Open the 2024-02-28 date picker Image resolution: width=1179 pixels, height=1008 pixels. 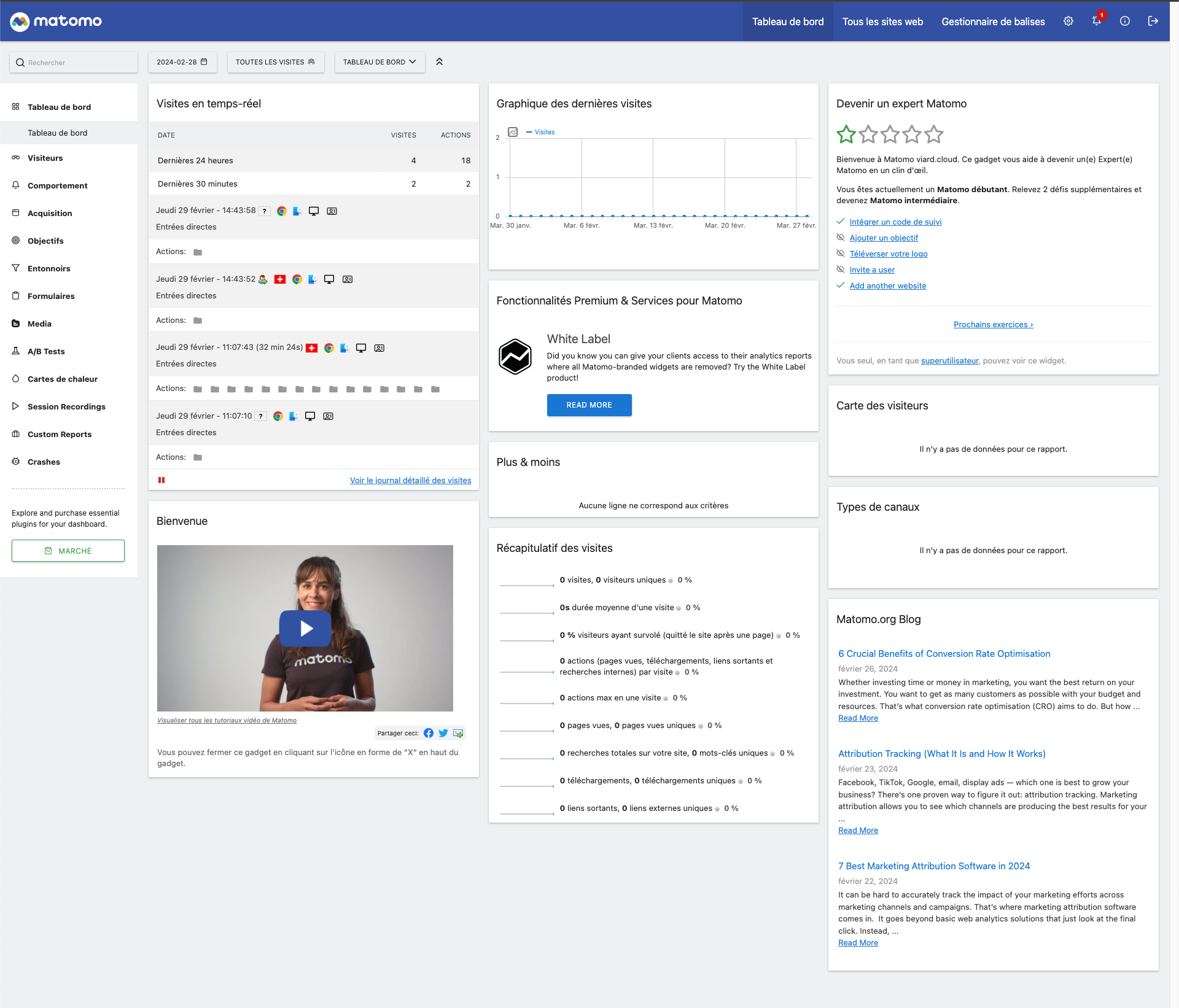(x=182, y=62)
